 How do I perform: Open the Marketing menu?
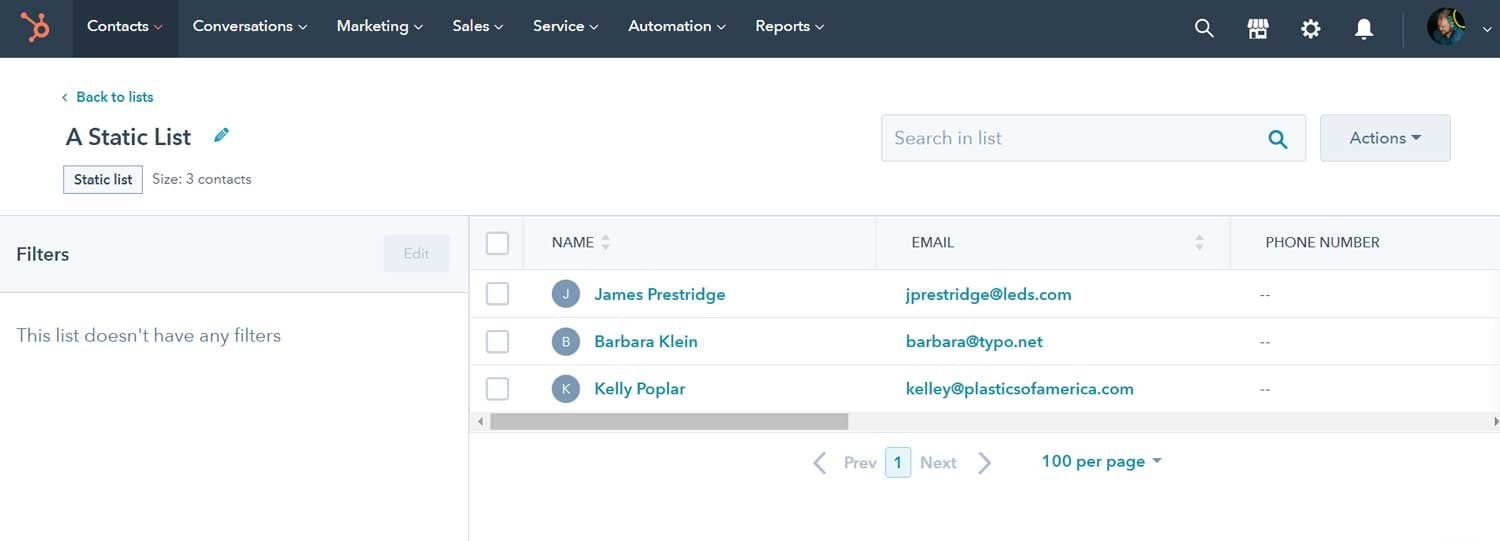click(x=380, y=27)
